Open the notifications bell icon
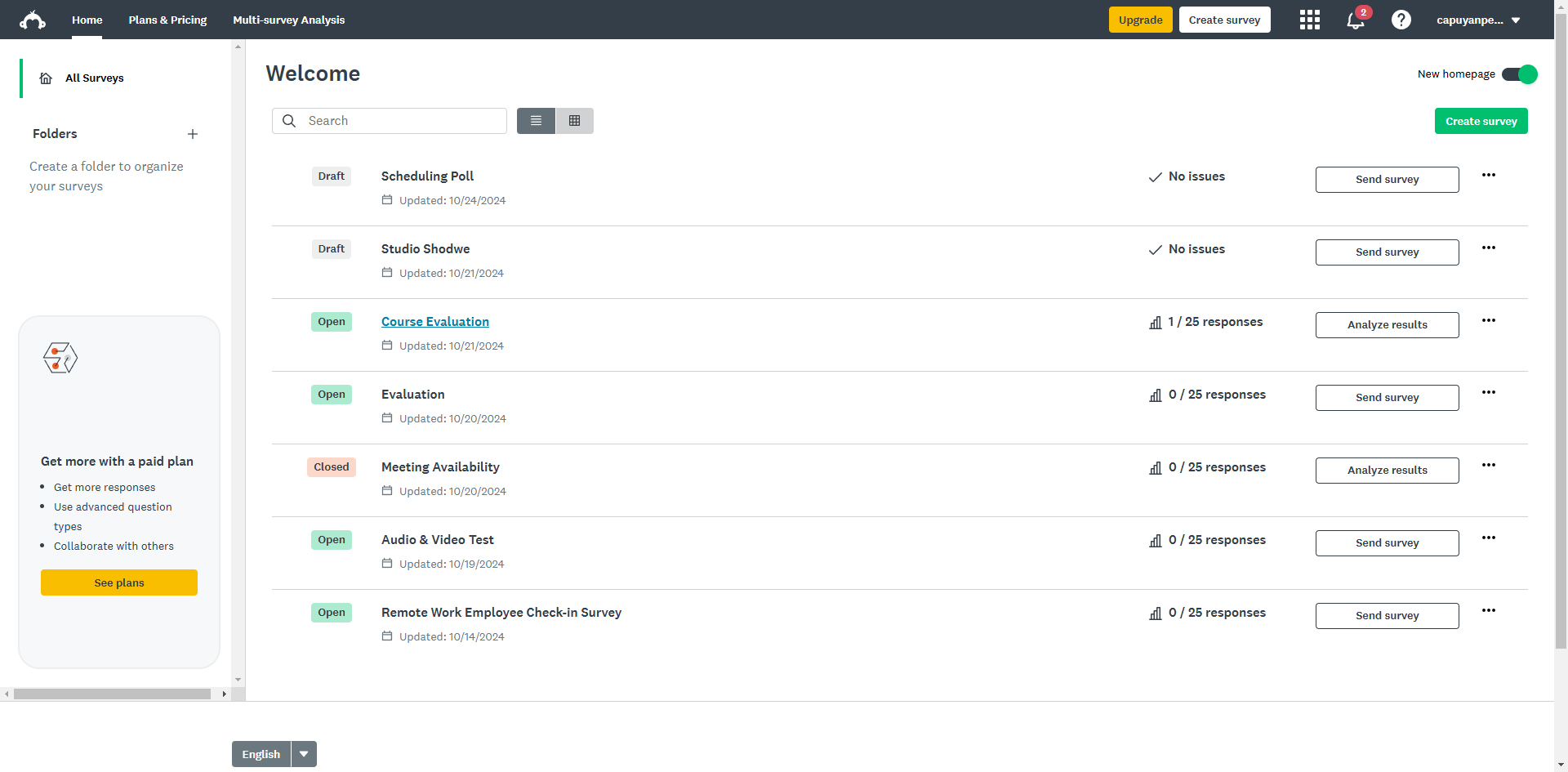 (1356, 20)
